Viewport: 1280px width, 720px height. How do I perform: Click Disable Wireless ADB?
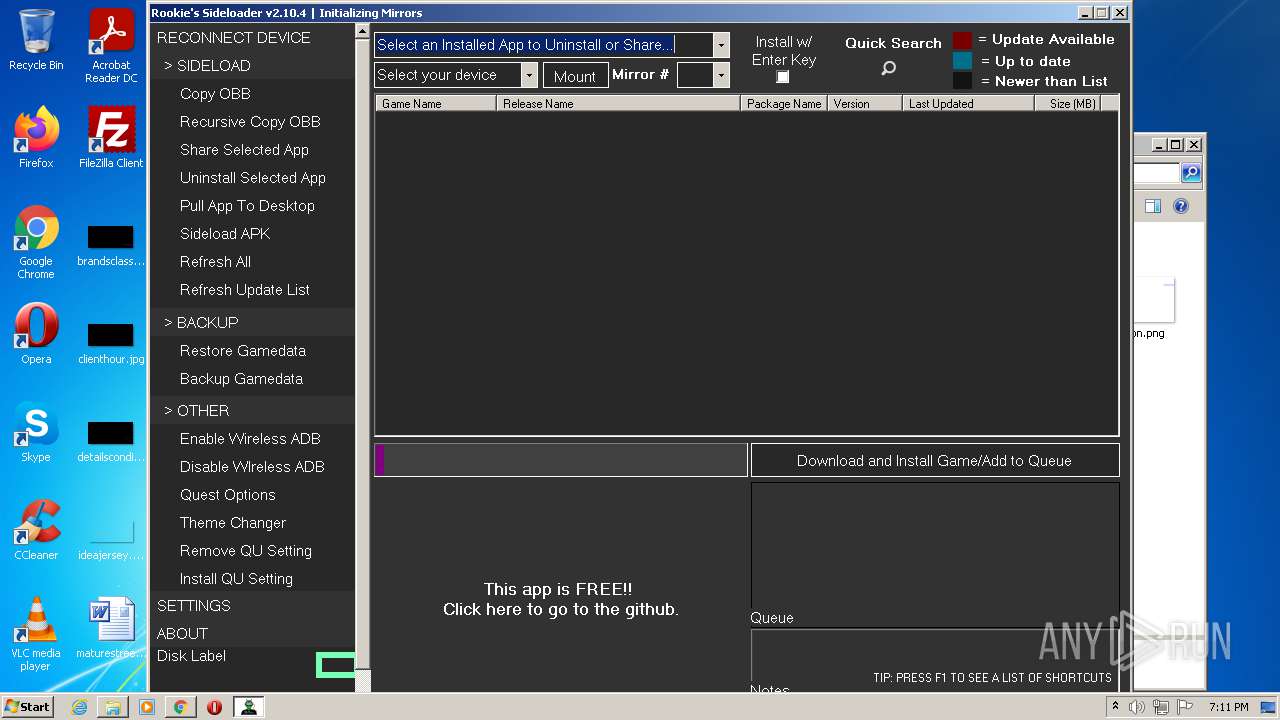click(x=252, y=467)
